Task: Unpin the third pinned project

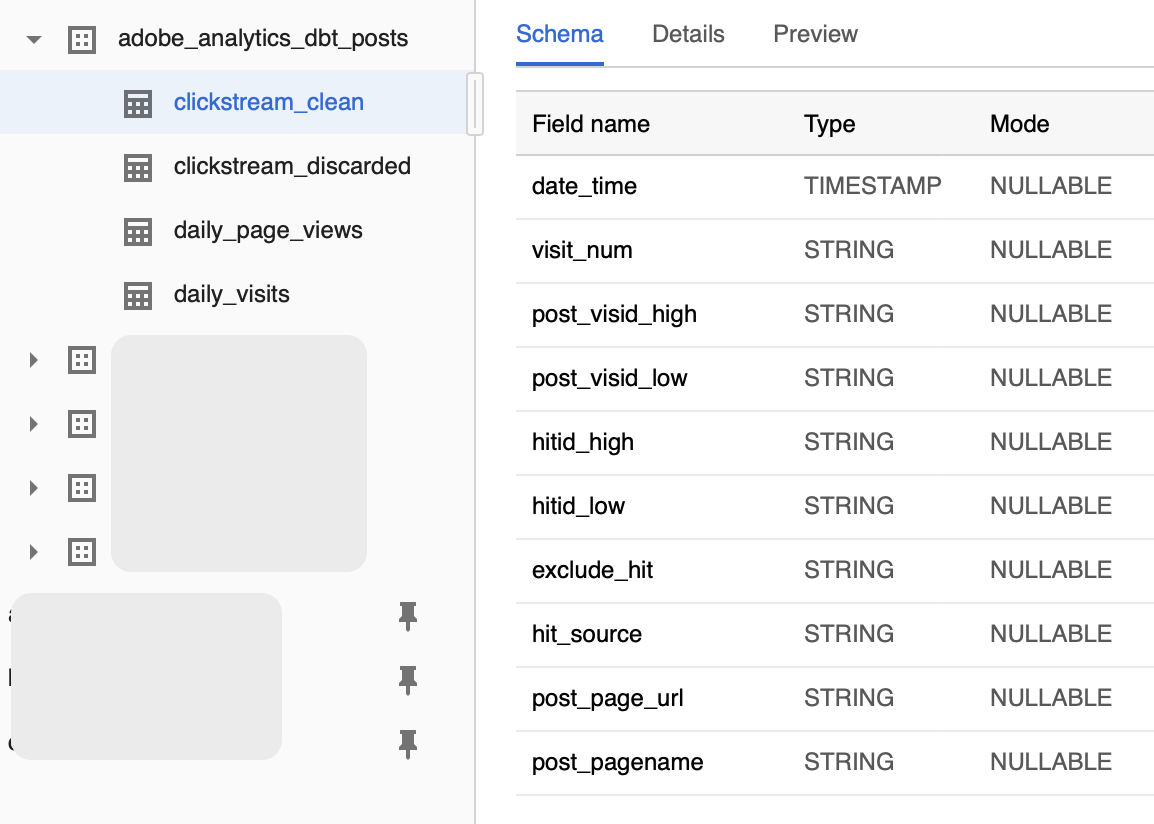Action: coord(408,745)
